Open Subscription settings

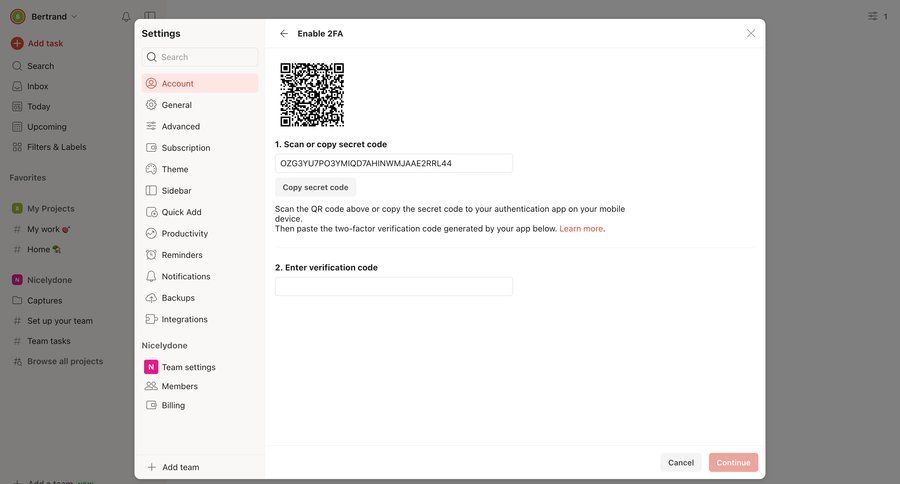(200, 148)
